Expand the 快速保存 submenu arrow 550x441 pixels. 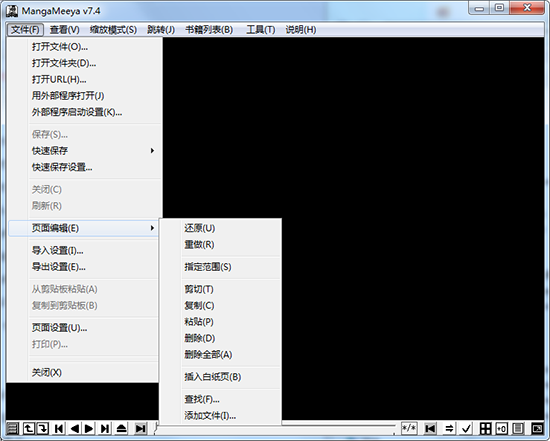coord(152,151)
